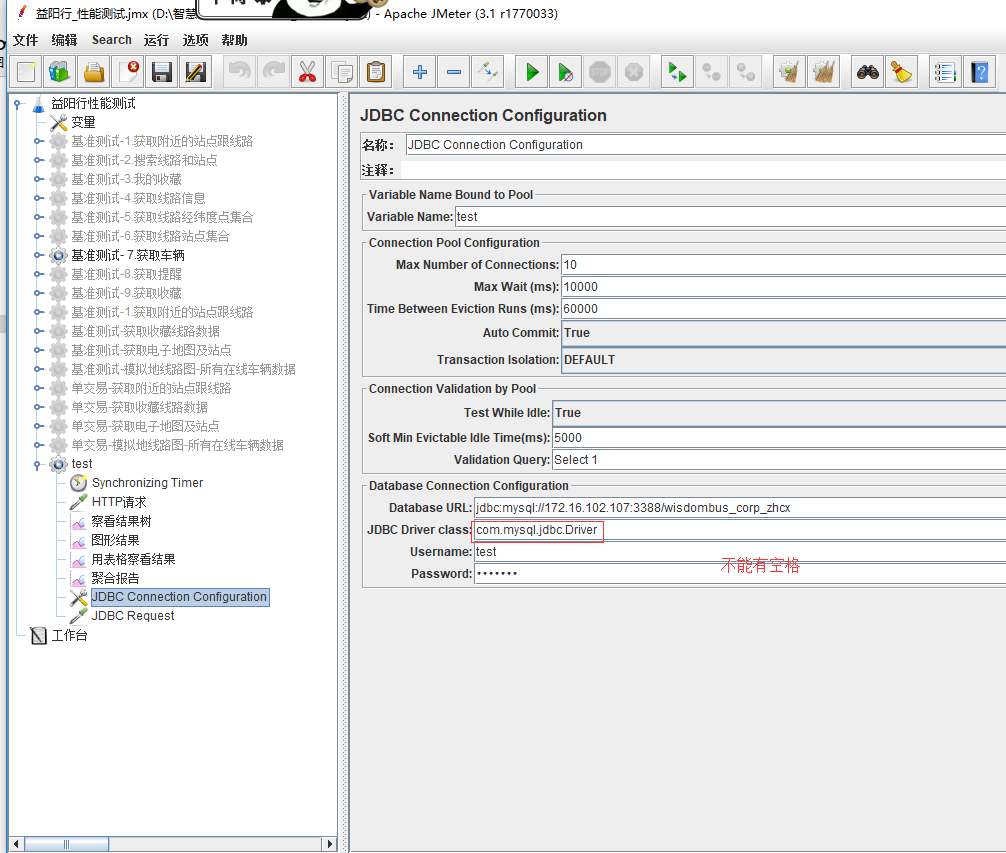Open the Auto Commit dropdown
Screen dimensions: 1006x853
(x=783, y=333)
